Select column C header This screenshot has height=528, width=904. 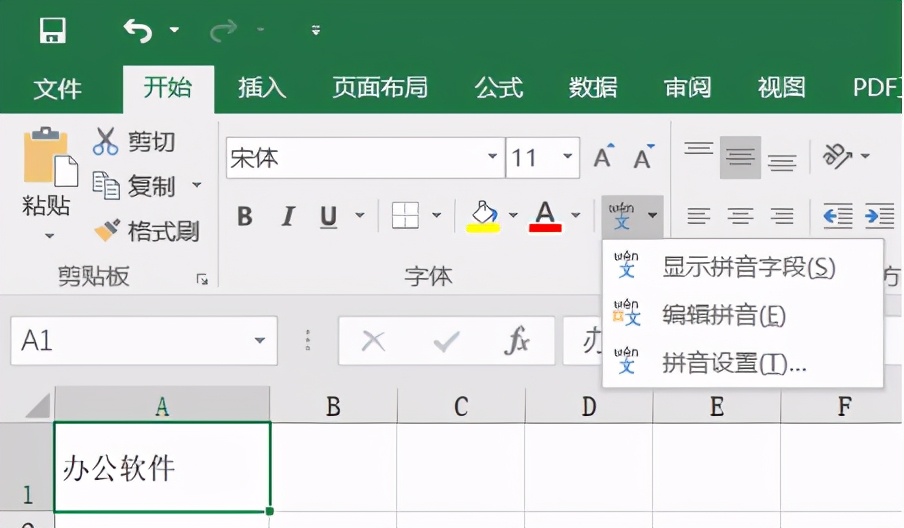coord(461,406)
